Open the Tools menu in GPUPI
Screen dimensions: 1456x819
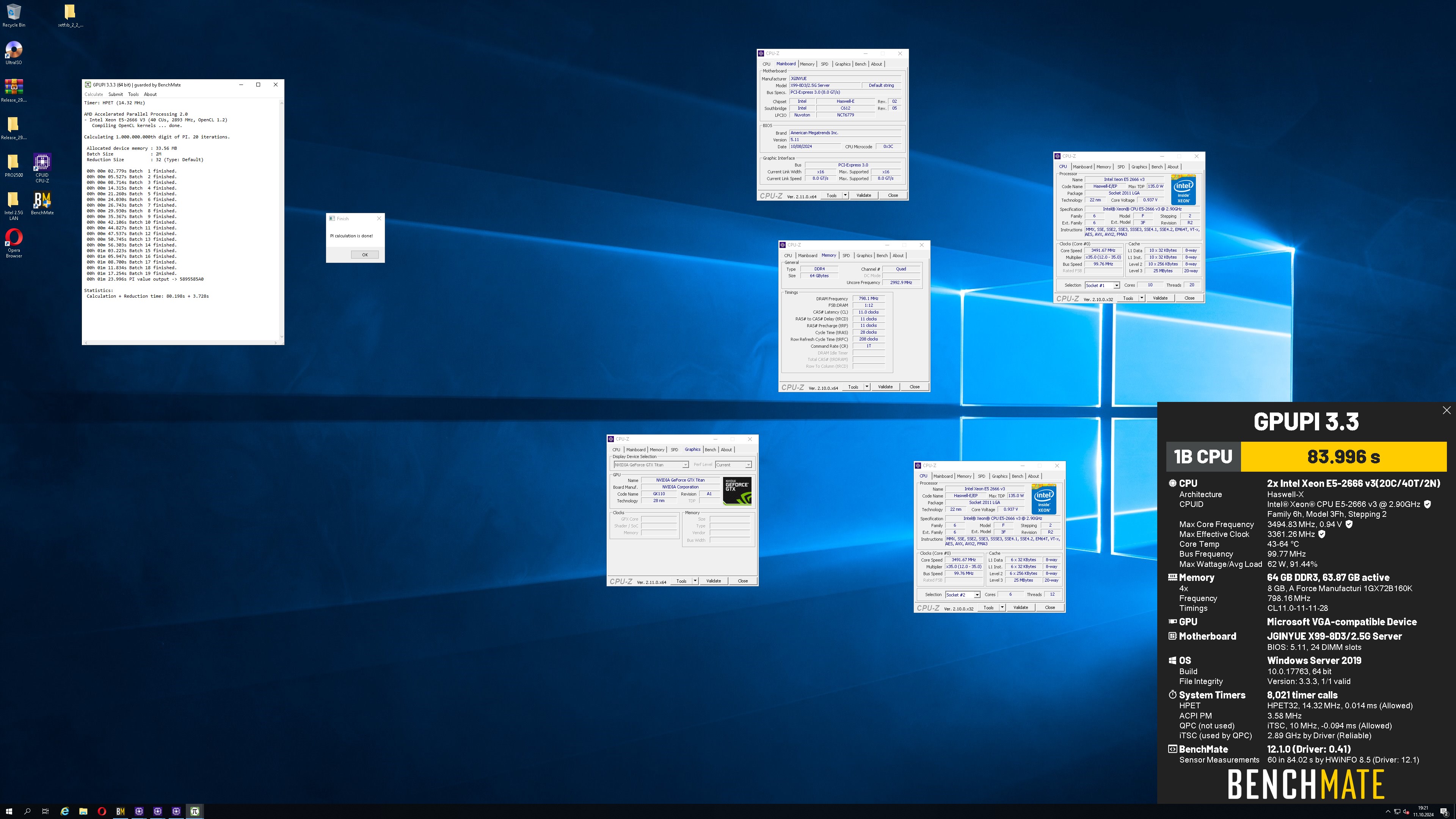pos(133,94)
